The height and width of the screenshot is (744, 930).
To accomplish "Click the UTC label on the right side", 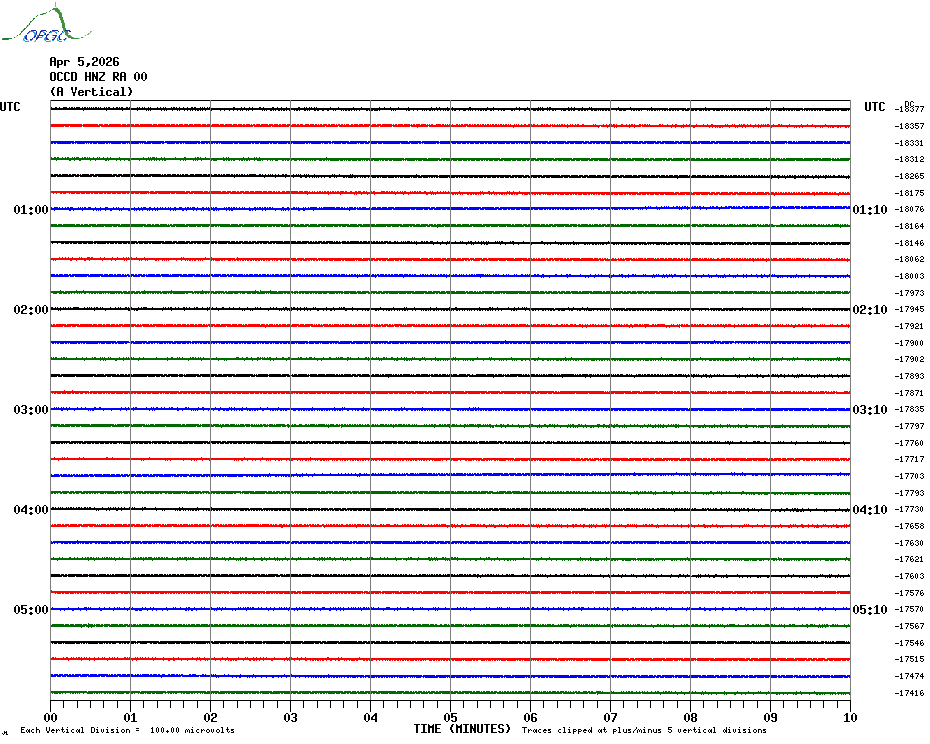I will tap(875, 107).
